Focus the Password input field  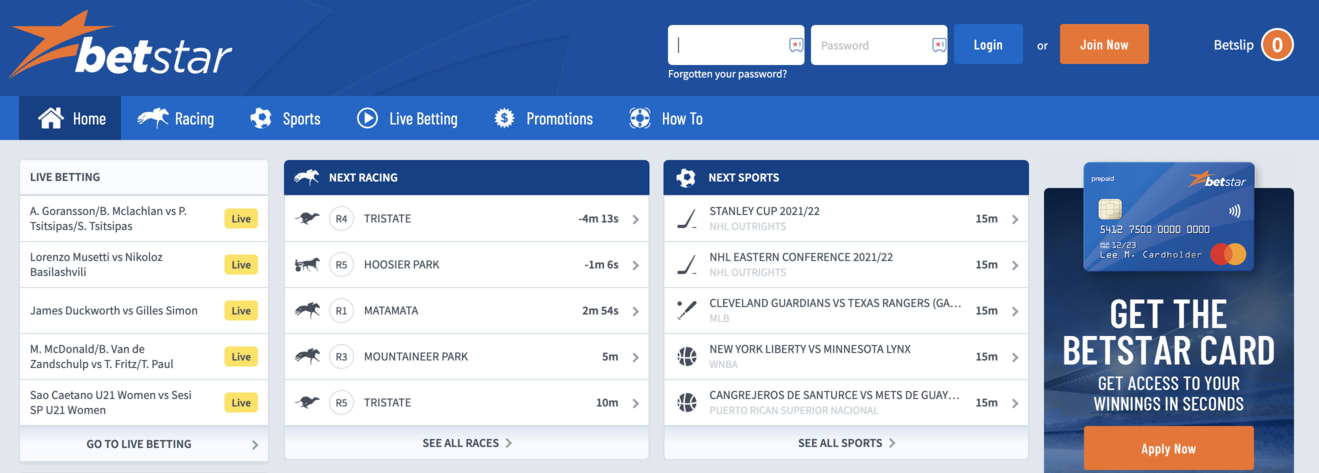879,45
